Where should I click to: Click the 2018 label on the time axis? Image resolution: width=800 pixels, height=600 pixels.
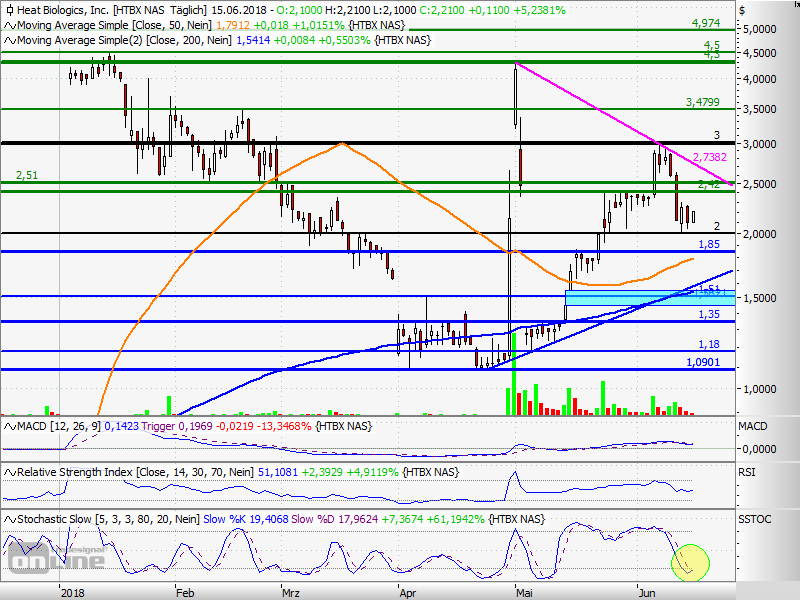73,591
